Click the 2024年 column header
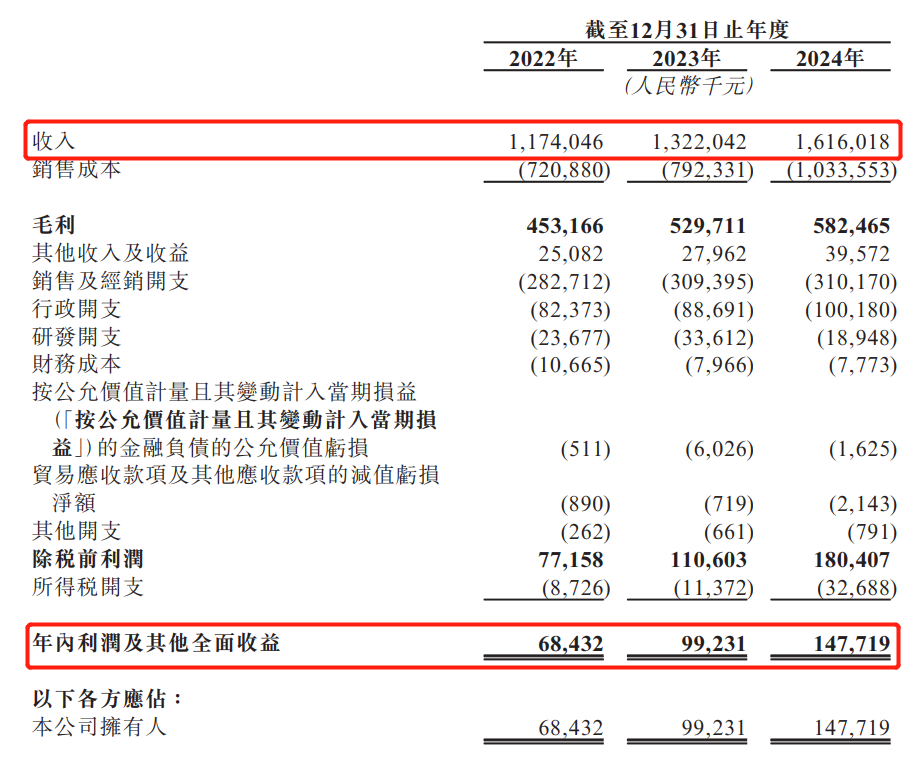The height and width of the screenshot is (760, 921). point(829,58)
